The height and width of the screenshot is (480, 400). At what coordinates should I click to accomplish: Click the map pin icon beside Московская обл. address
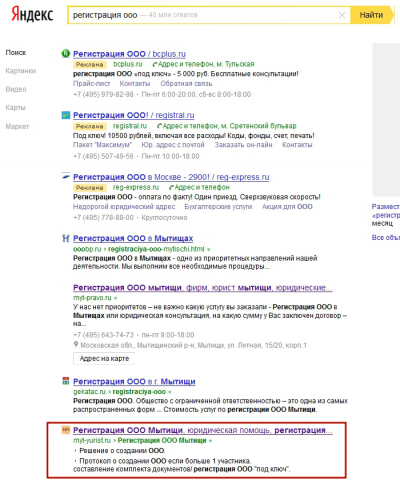click(76, 345)
